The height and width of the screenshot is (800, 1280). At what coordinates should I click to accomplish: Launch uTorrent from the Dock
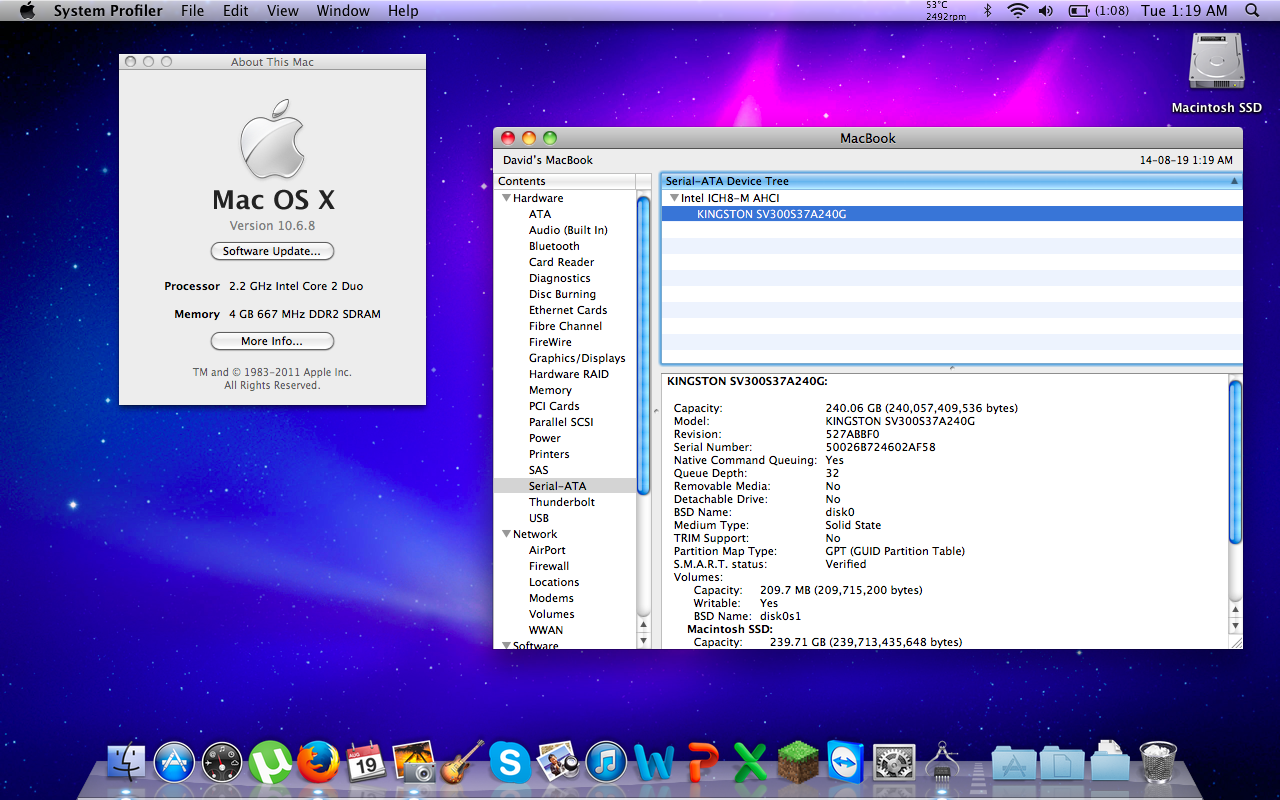point(270,762)
